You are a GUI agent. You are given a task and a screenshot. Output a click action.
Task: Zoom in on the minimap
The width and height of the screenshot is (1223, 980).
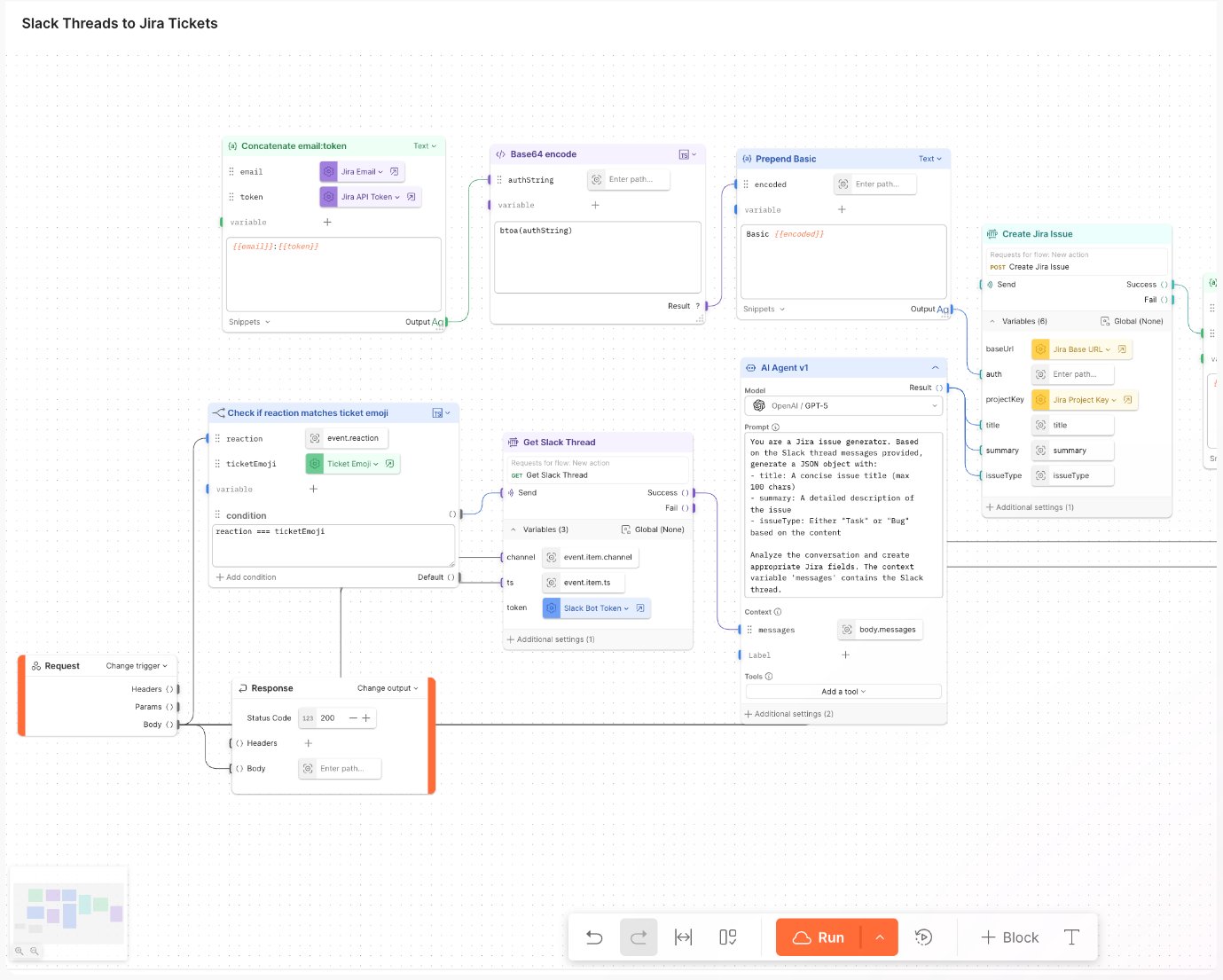tap(20, 951)
